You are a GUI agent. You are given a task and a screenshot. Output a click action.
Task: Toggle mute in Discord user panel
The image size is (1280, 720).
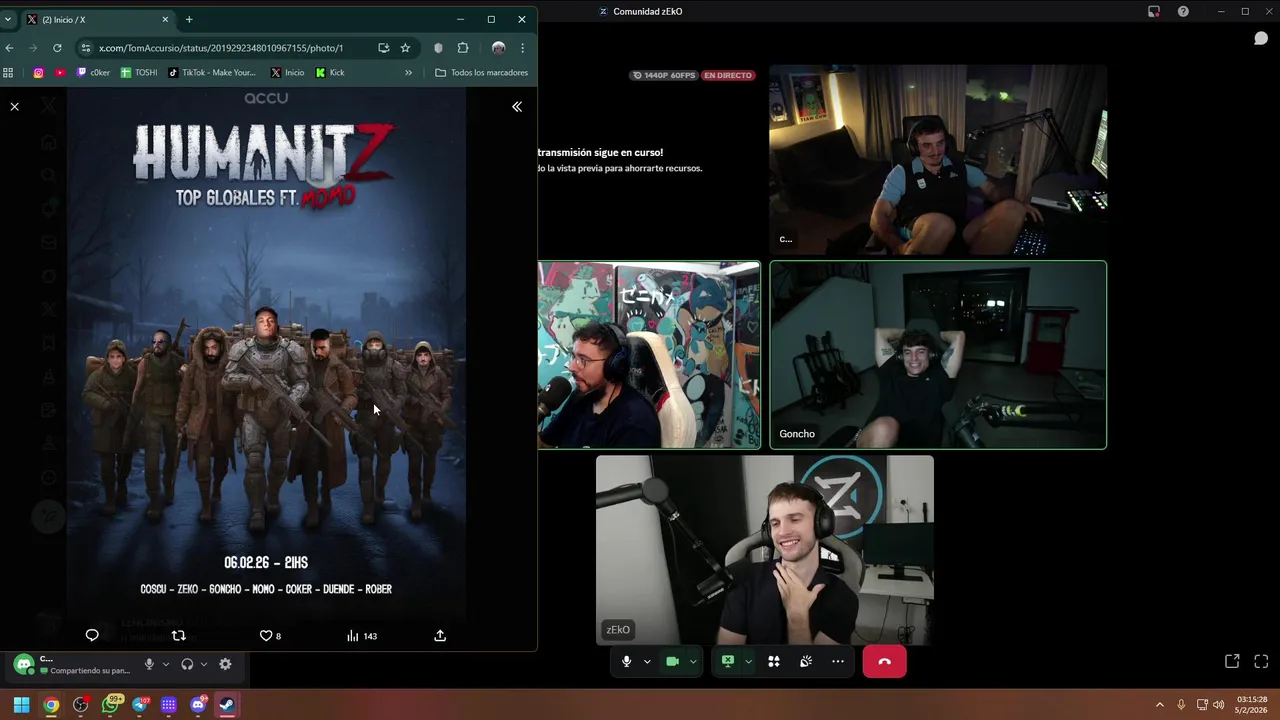[x=149, y=664]
